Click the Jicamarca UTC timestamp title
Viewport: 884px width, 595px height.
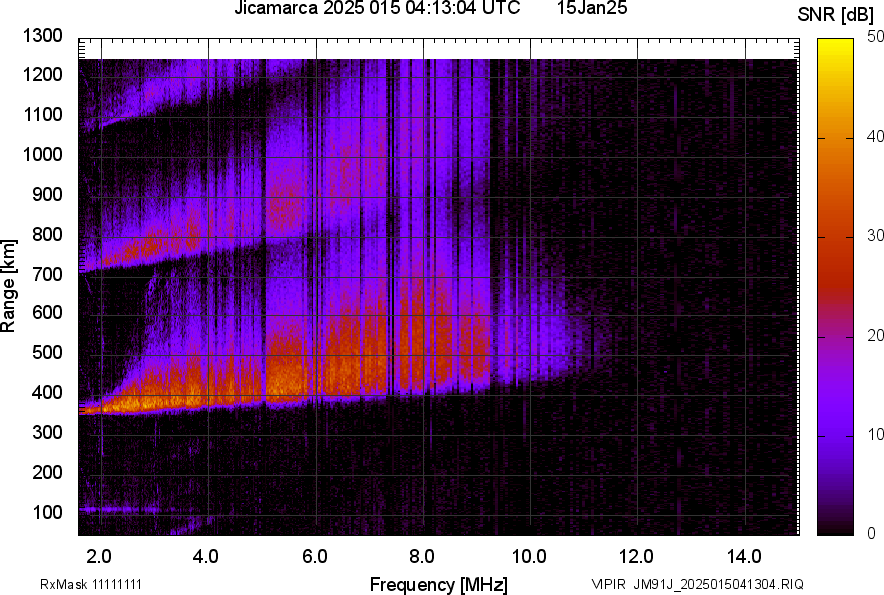pos(376,9)
